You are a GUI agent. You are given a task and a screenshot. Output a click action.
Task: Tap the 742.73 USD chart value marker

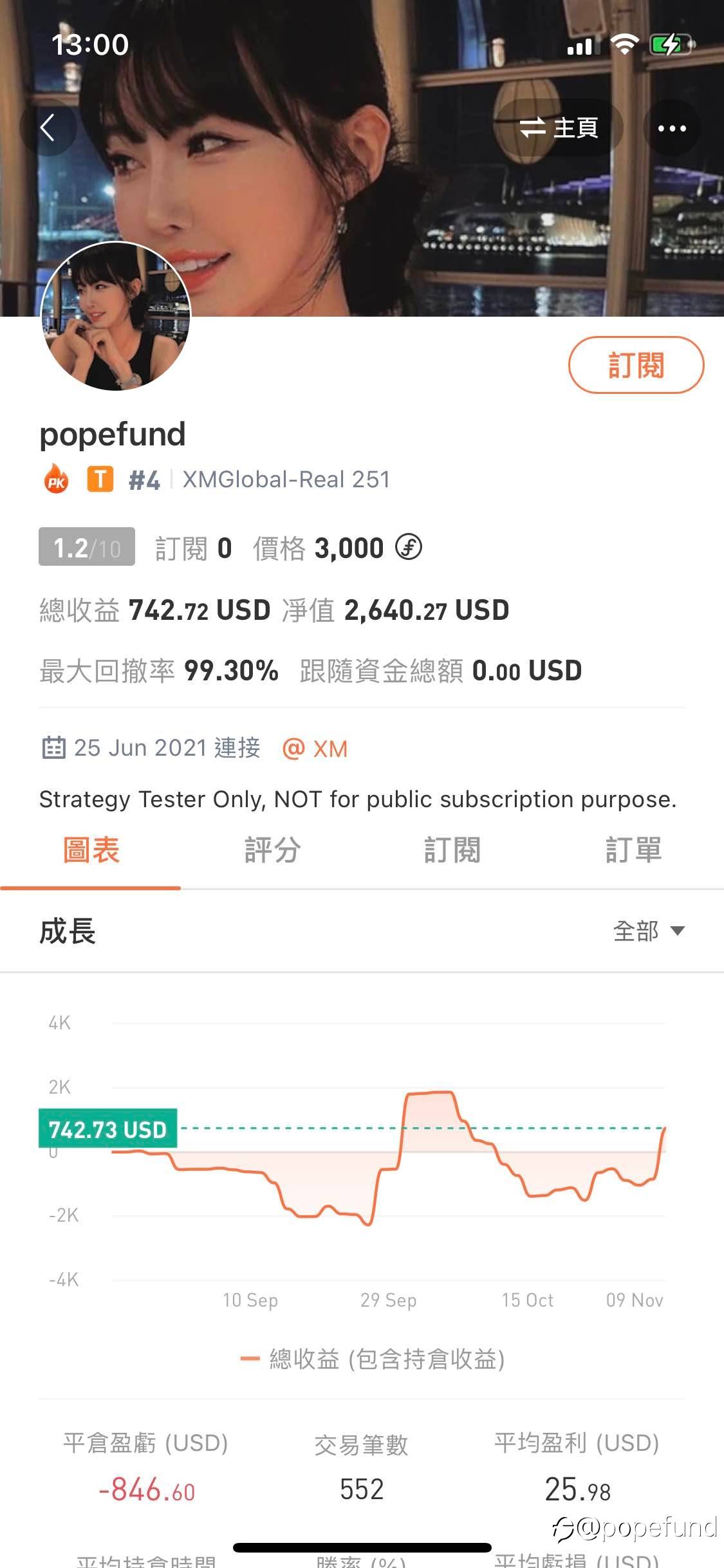coord(108,1129)
